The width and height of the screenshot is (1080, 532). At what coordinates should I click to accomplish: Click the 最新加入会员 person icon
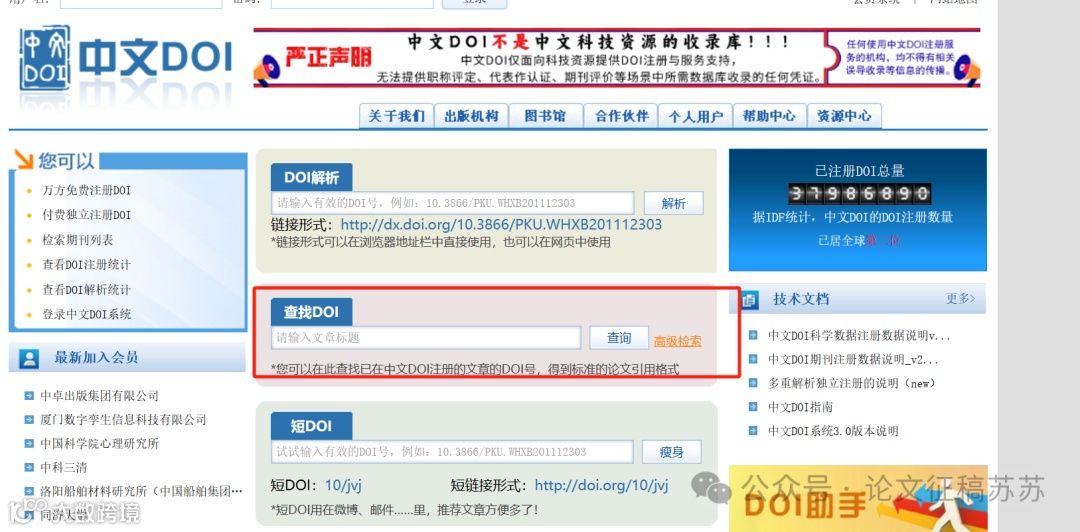pyautogui.click(x=28, y=358)
